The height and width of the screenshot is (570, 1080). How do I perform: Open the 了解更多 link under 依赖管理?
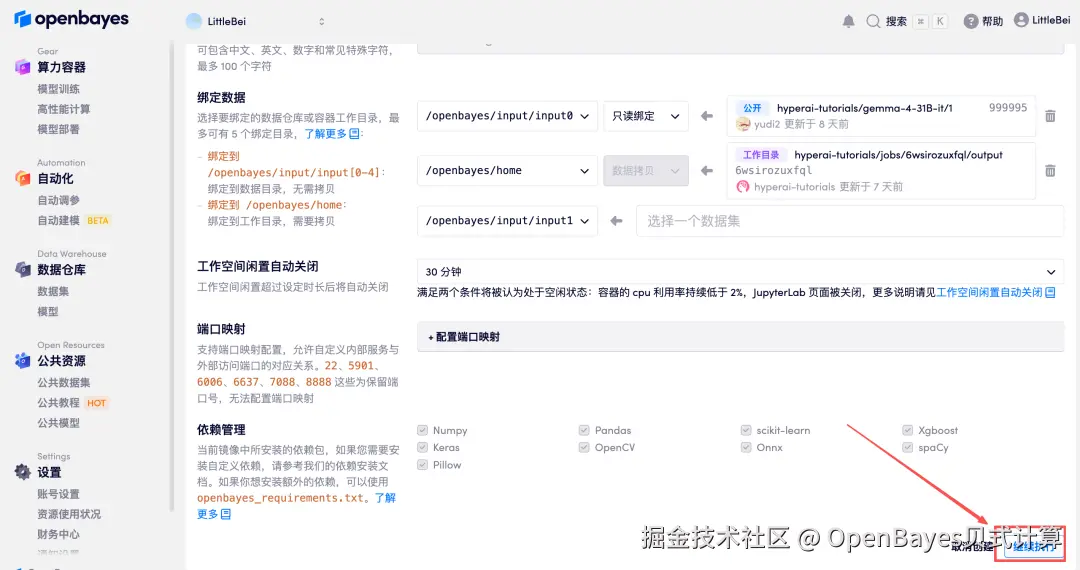point(296,505)
